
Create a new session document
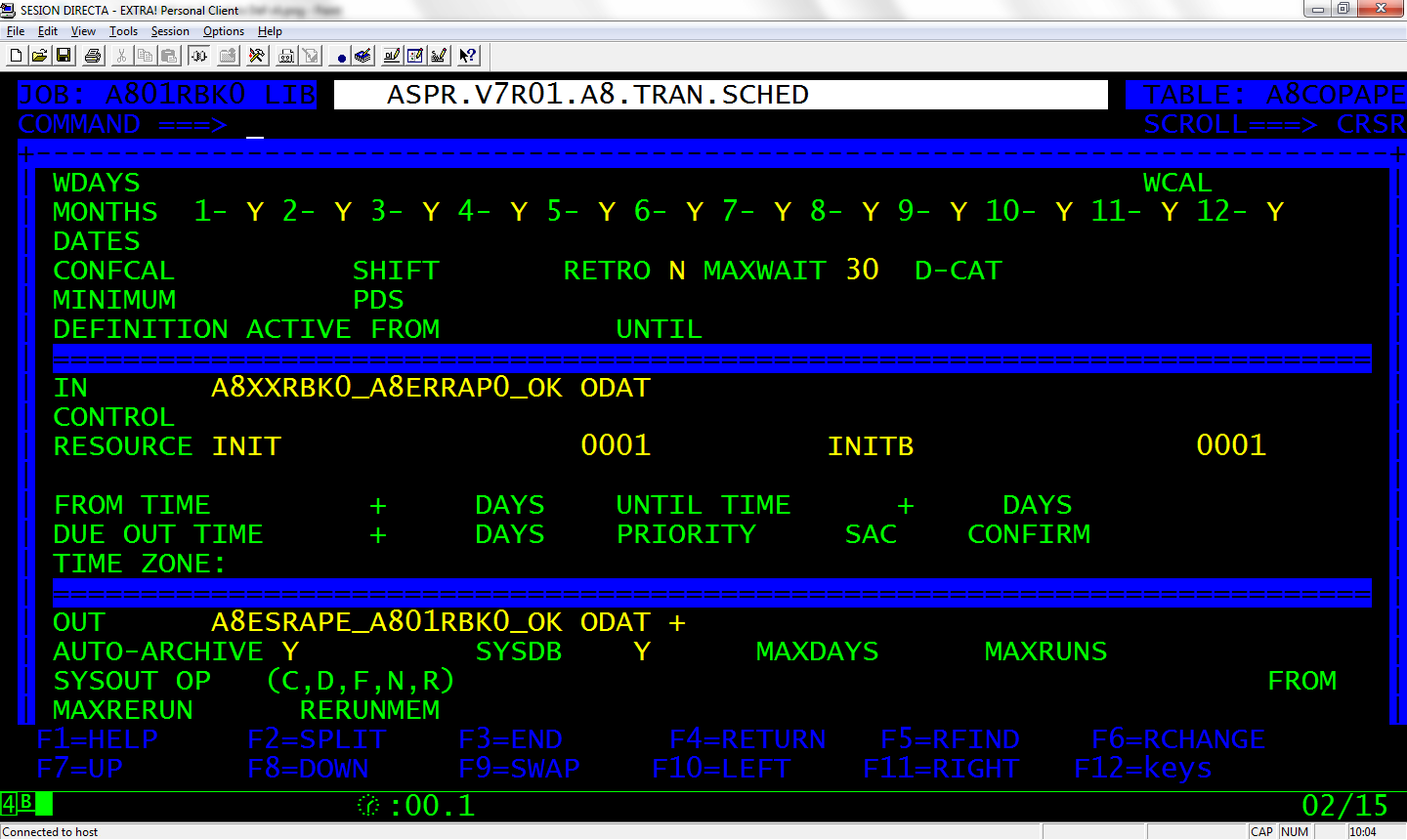pyautogui.click(x=16, y=56)
